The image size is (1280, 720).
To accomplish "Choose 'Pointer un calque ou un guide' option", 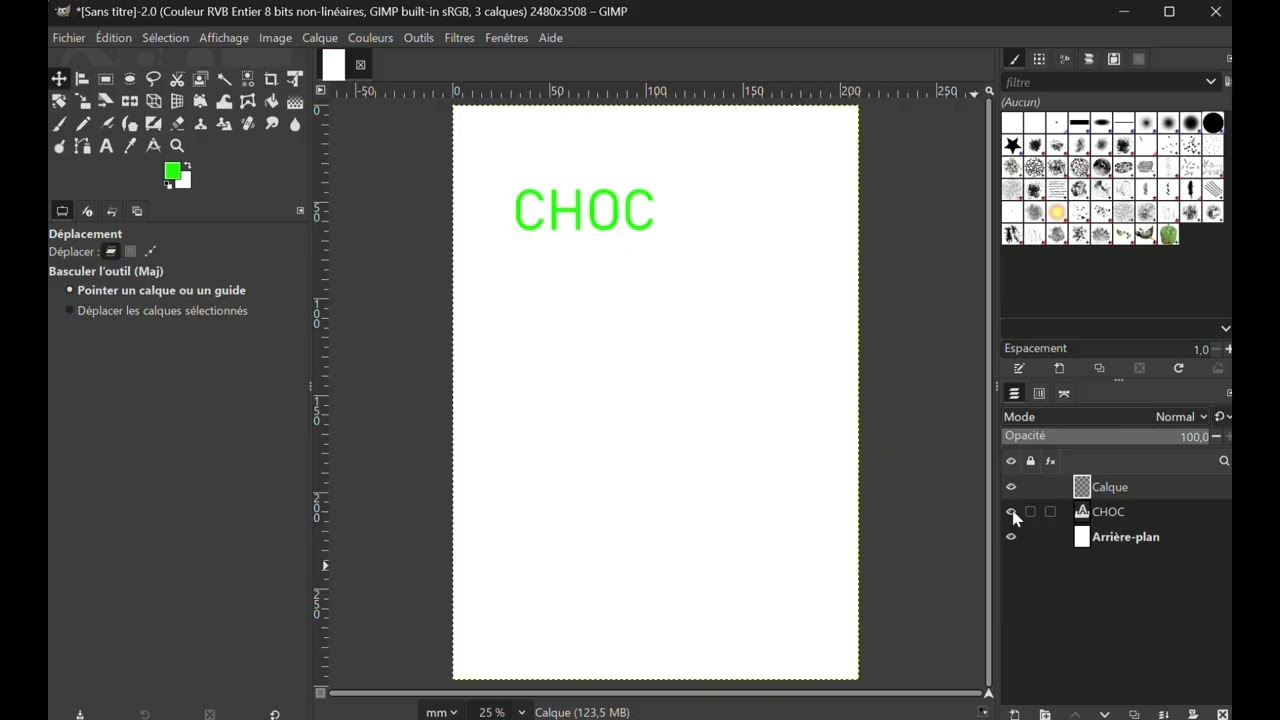I will [155, 290].
